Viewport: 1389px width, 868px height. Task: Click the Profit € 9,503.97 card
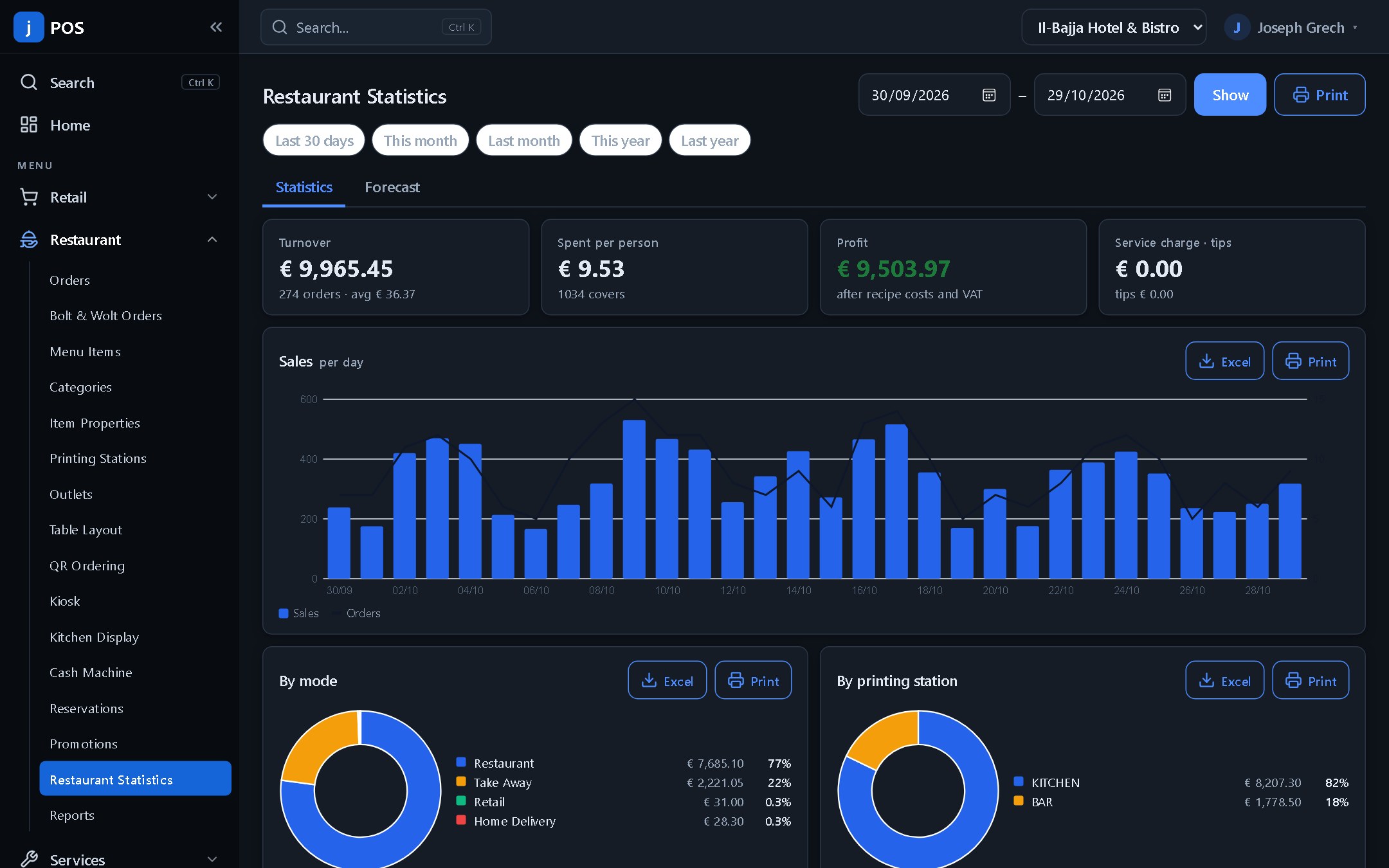click(954, 267)
